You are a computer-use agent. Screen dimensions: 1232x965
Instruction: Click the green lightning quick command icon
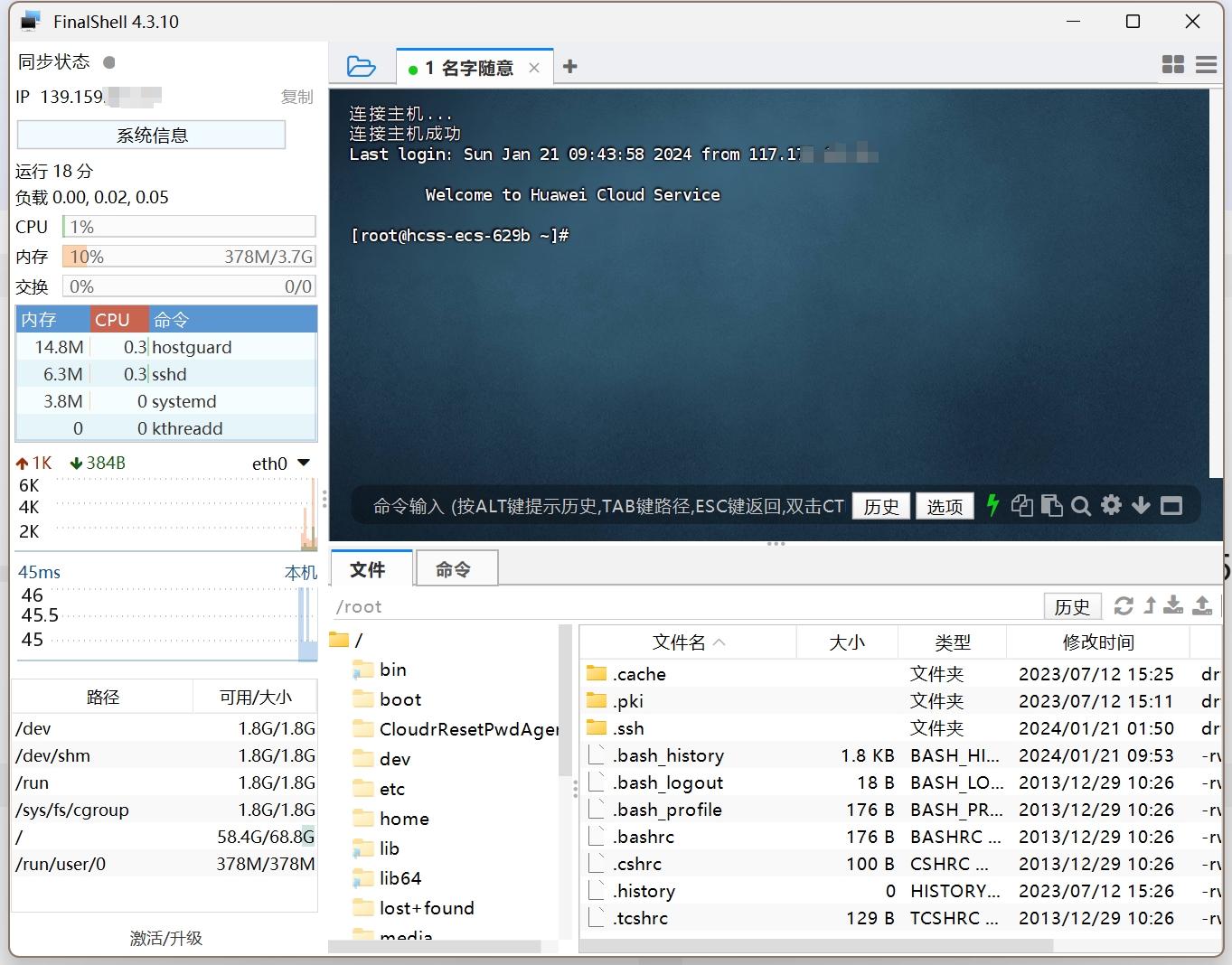(x=992, y=505)
